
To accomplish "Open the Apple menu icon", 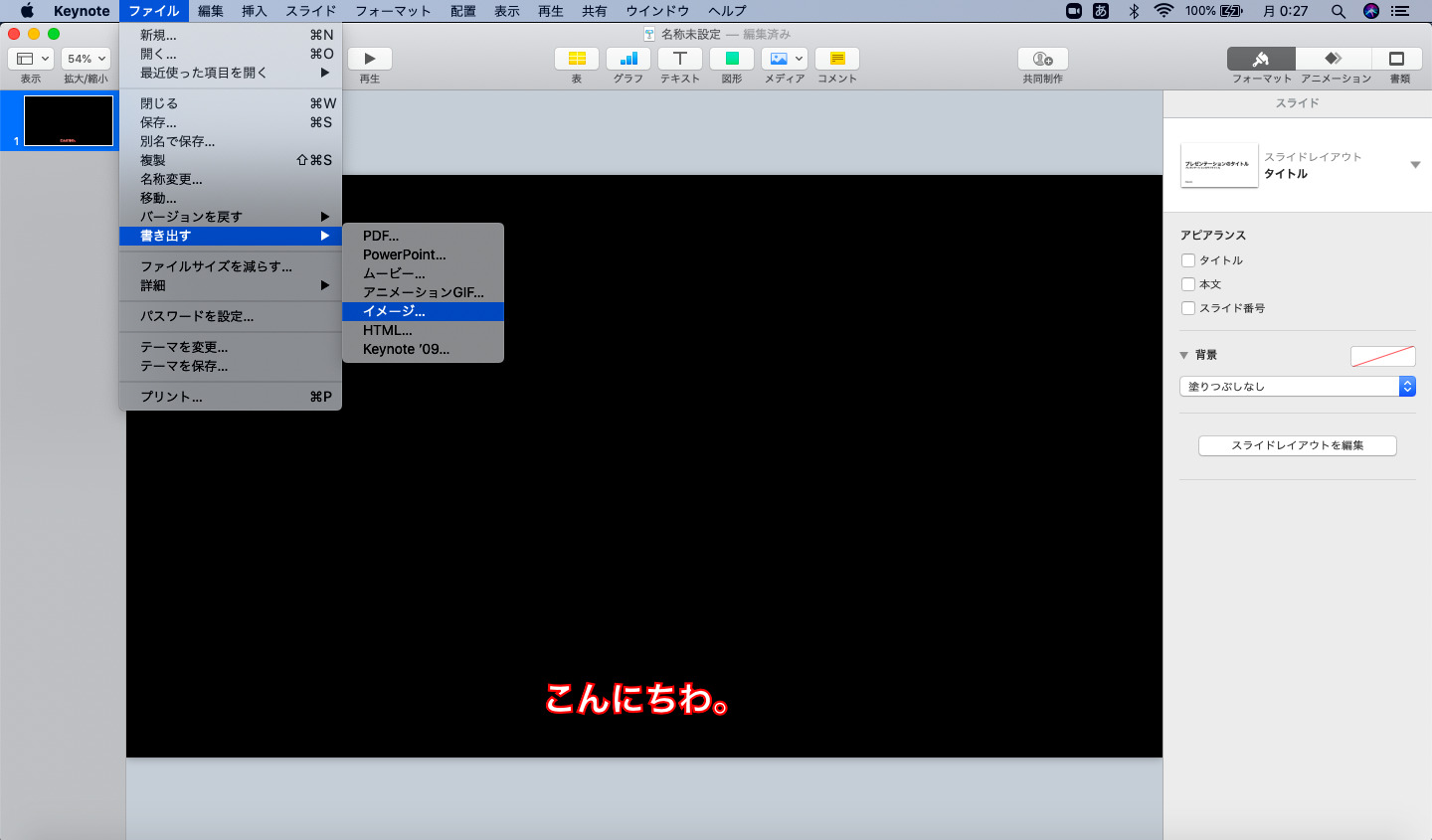I will click(27, 11).
